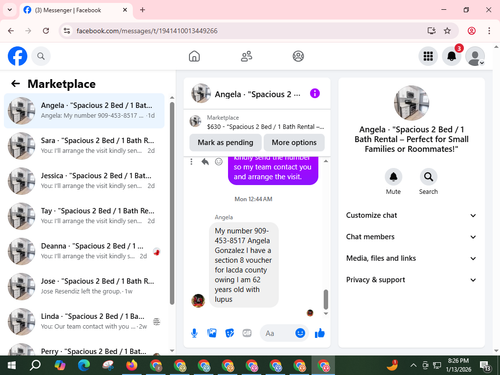Click the chat messages scrollbar thumb
The width and height of the screenshot is (500, 375).
pyautogui.click(x=326, y=299)
